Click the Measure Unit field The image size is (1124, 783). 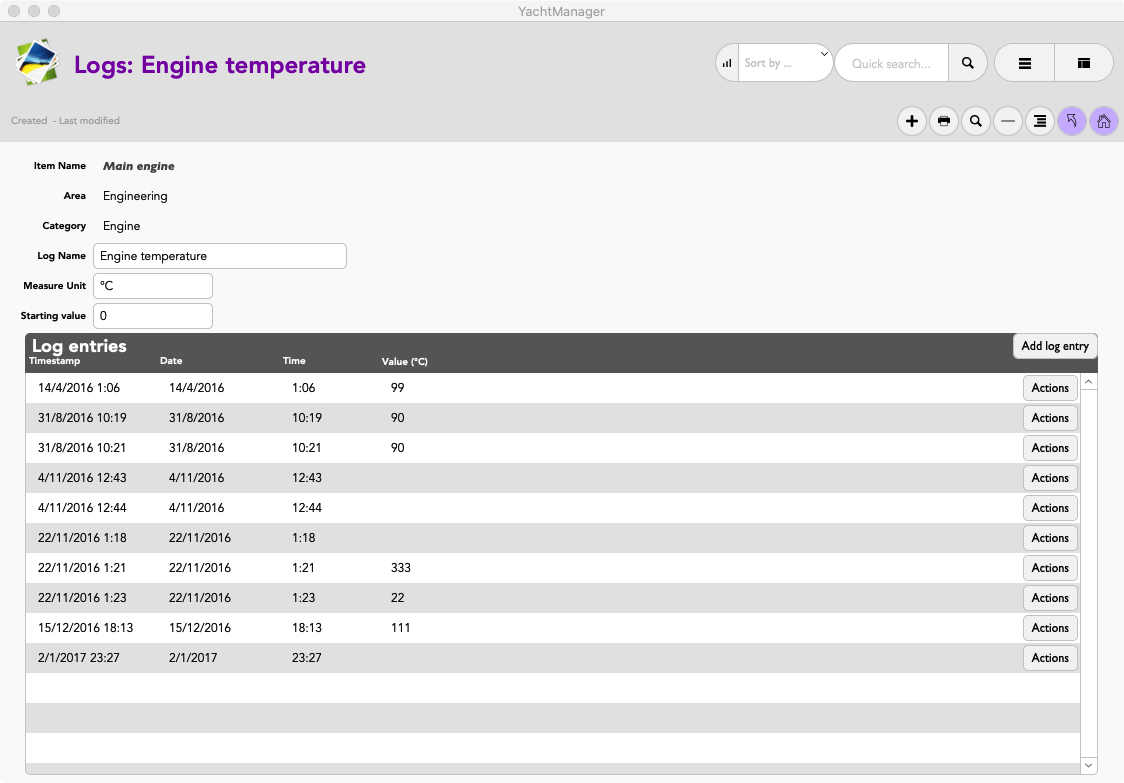tap(153, 286)
